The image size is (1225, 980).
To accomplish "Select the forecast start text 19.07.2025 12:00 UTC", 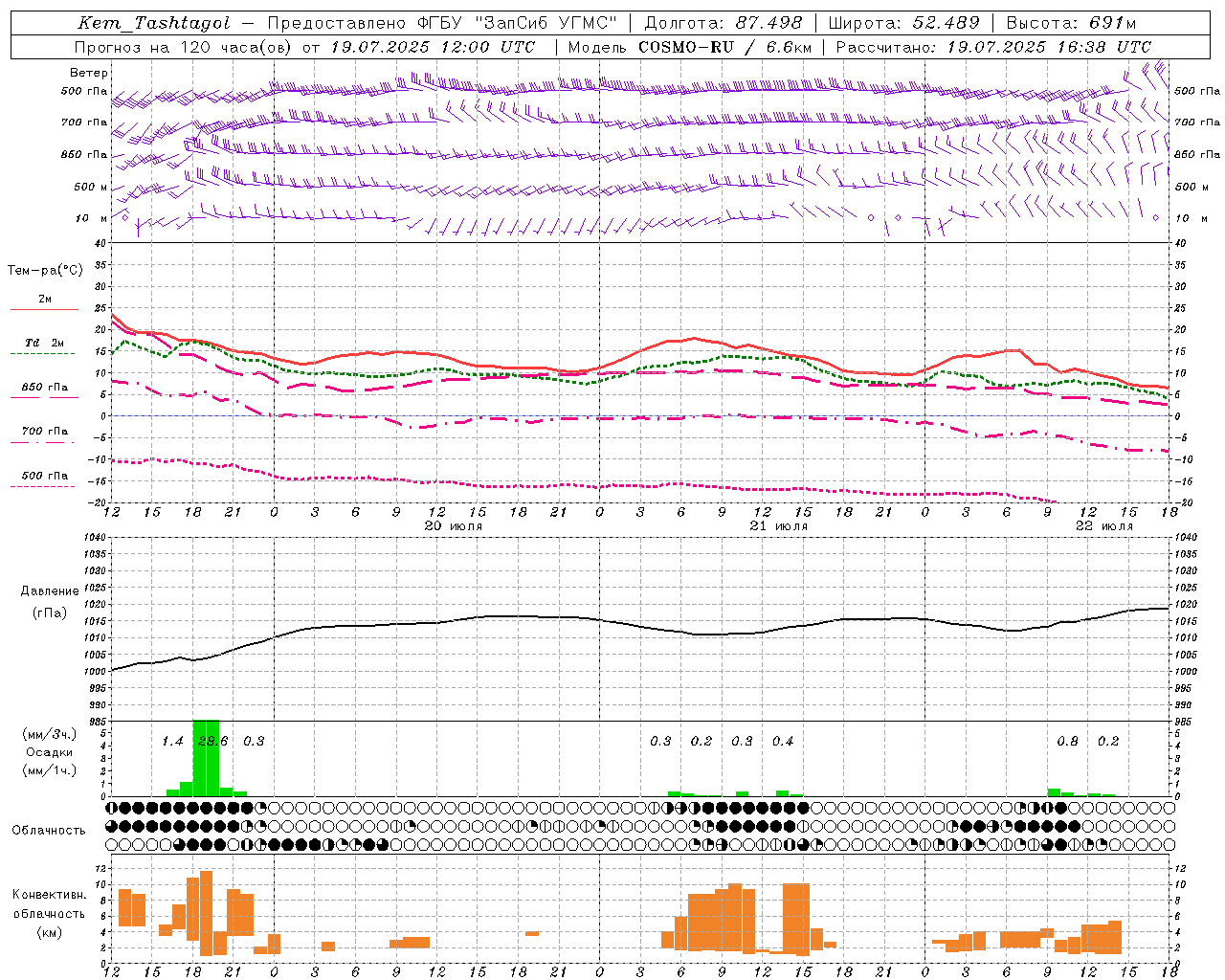I will pos(433,47).
